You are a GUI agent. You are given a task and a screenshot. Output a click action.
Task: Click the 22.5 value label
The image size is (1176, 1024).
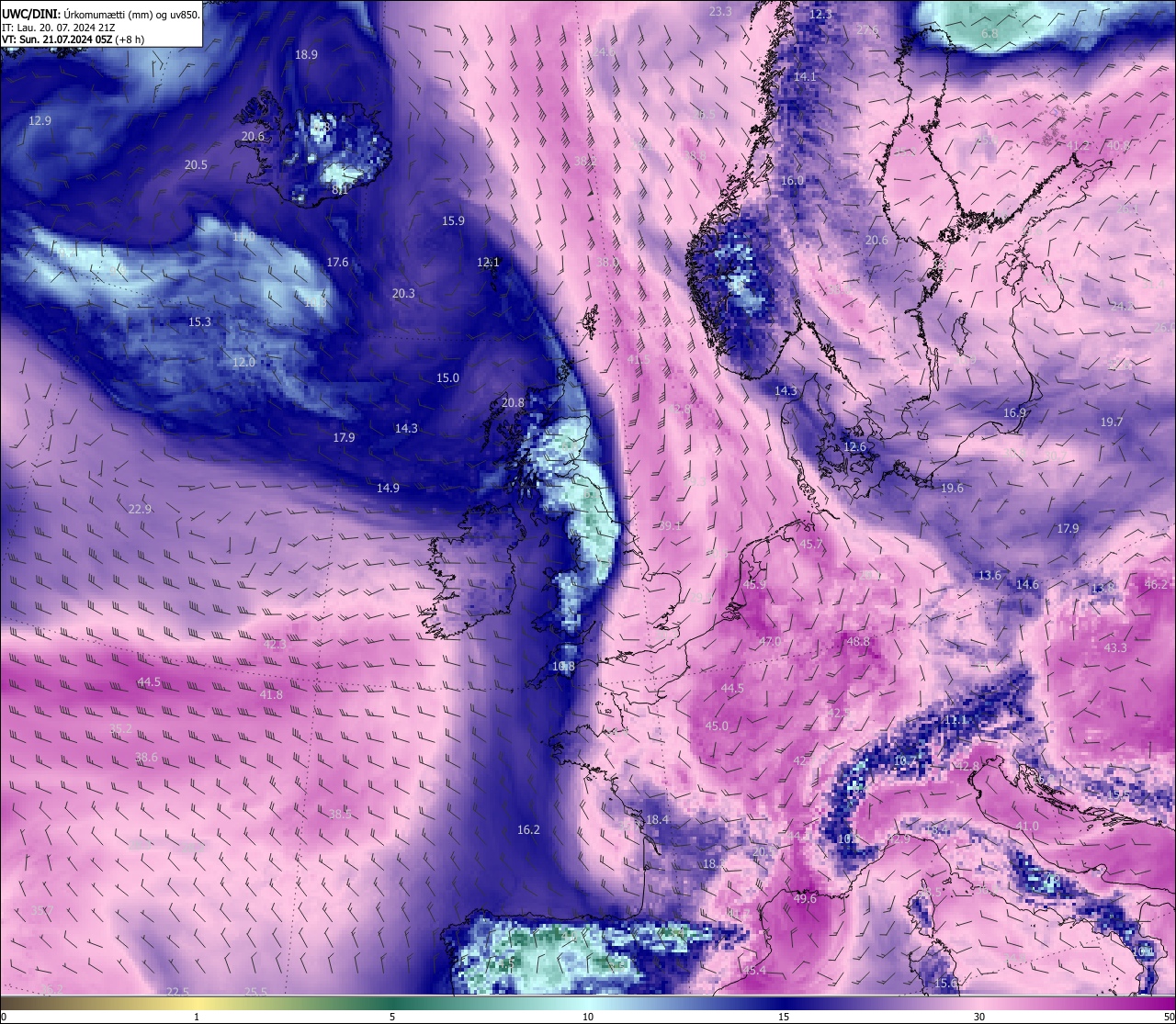pos(177,992)
